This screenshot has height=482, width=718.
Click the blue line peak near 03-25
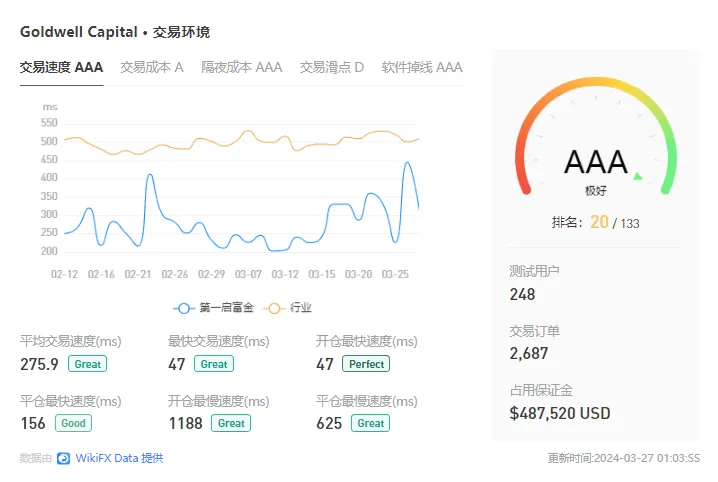(407, 162)
